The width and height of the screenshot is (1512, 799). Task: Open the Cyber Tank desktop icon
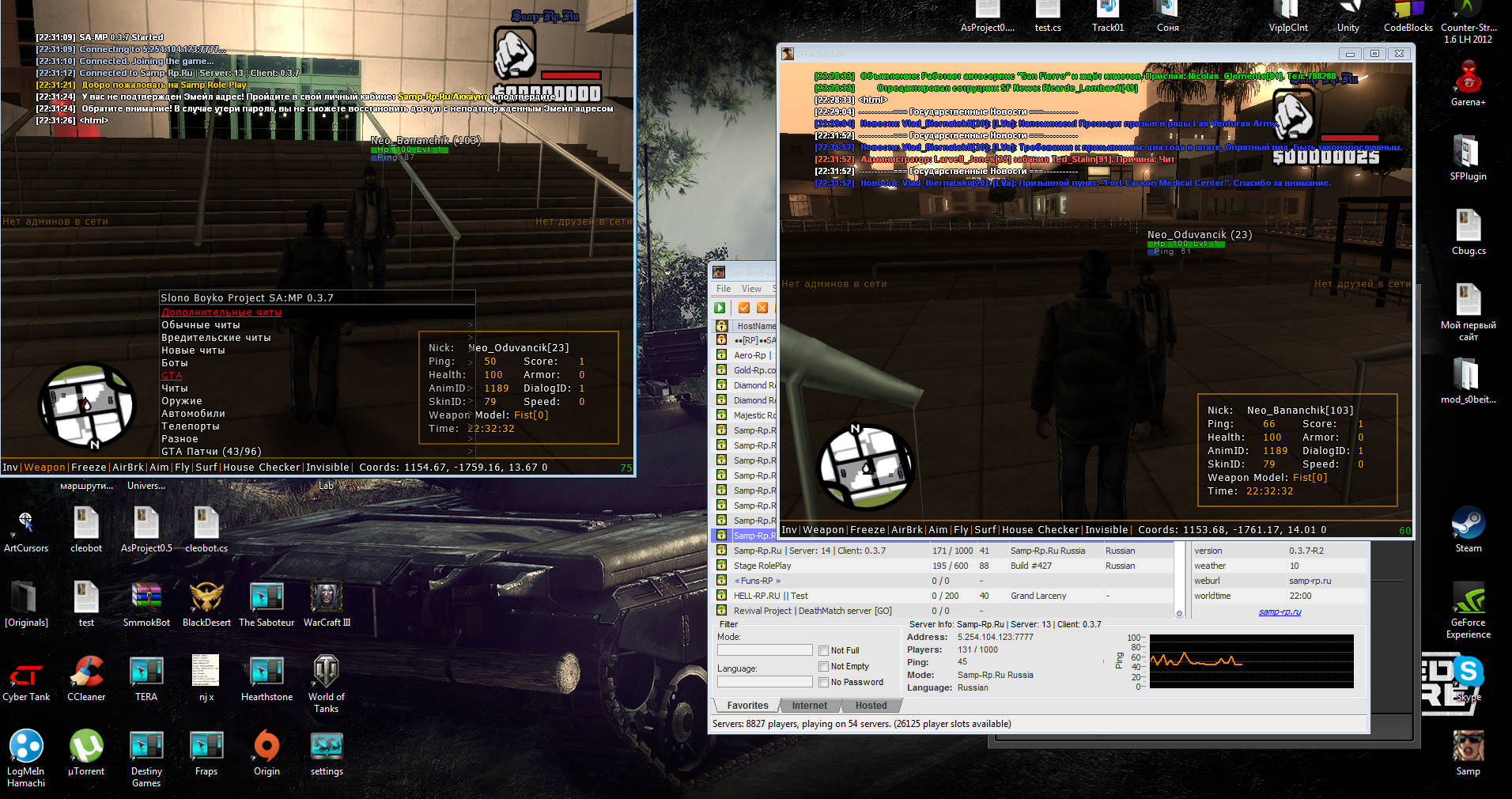[26, 678]
